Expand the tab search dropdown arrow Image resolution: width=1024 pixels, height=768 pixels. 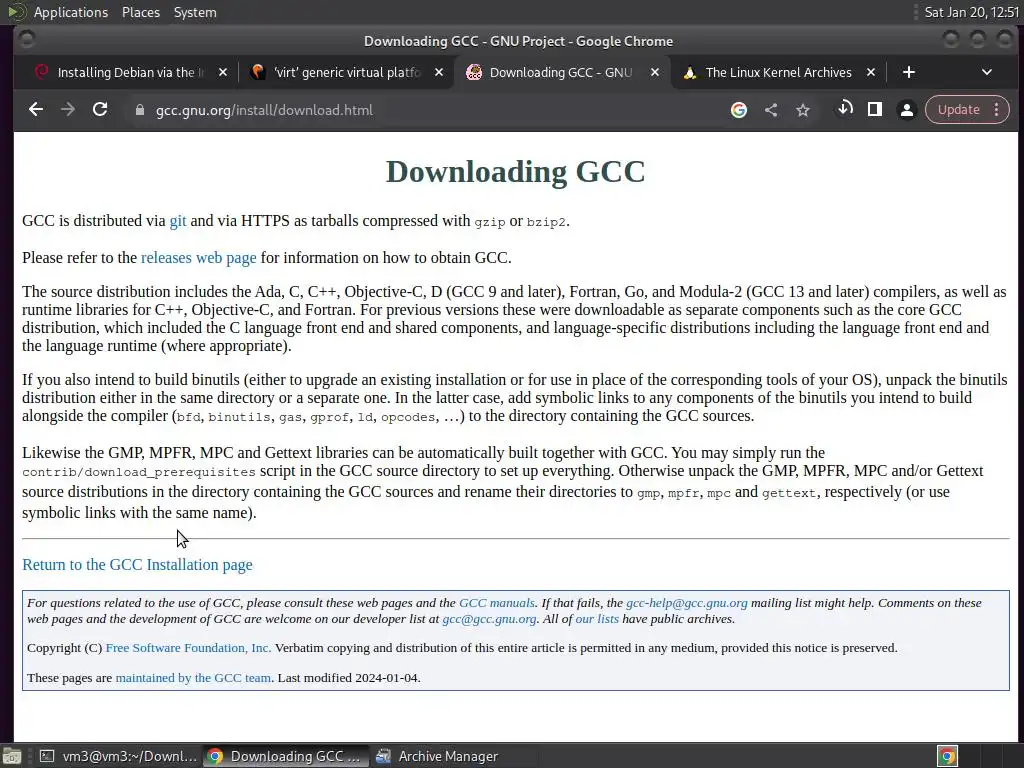coord(987,72)
